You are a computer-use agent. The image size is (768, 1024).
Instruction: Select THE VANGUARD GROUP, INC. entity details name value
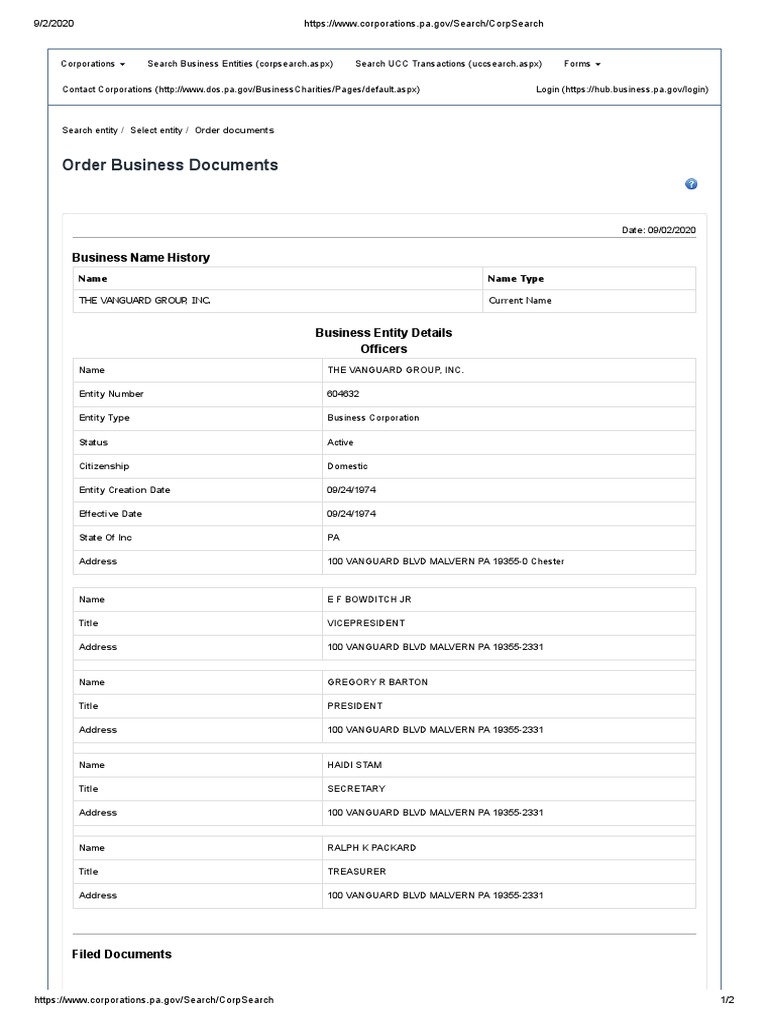[x=395, y=370]
